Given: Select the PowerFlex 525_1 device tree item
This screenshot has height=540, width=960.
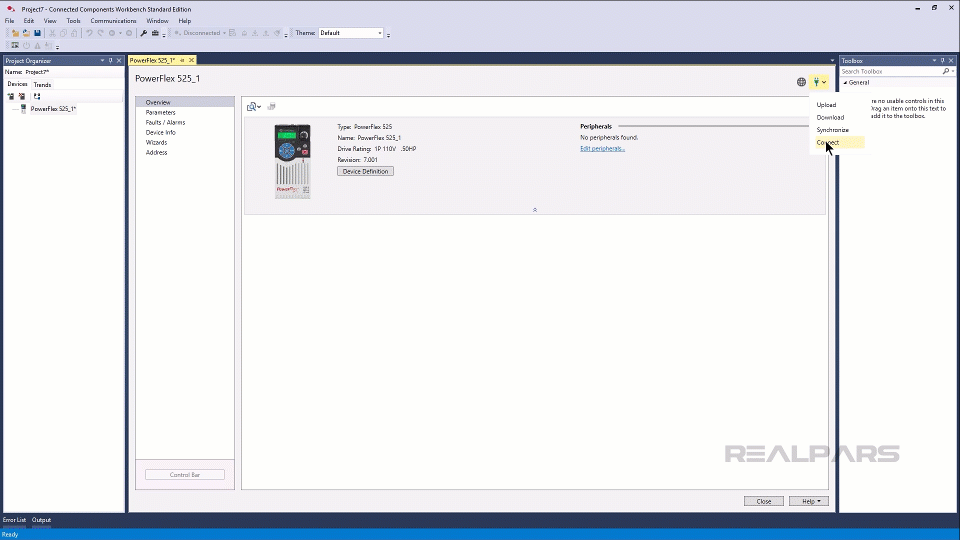Looking at the screenshot, I should click(53, 109).
